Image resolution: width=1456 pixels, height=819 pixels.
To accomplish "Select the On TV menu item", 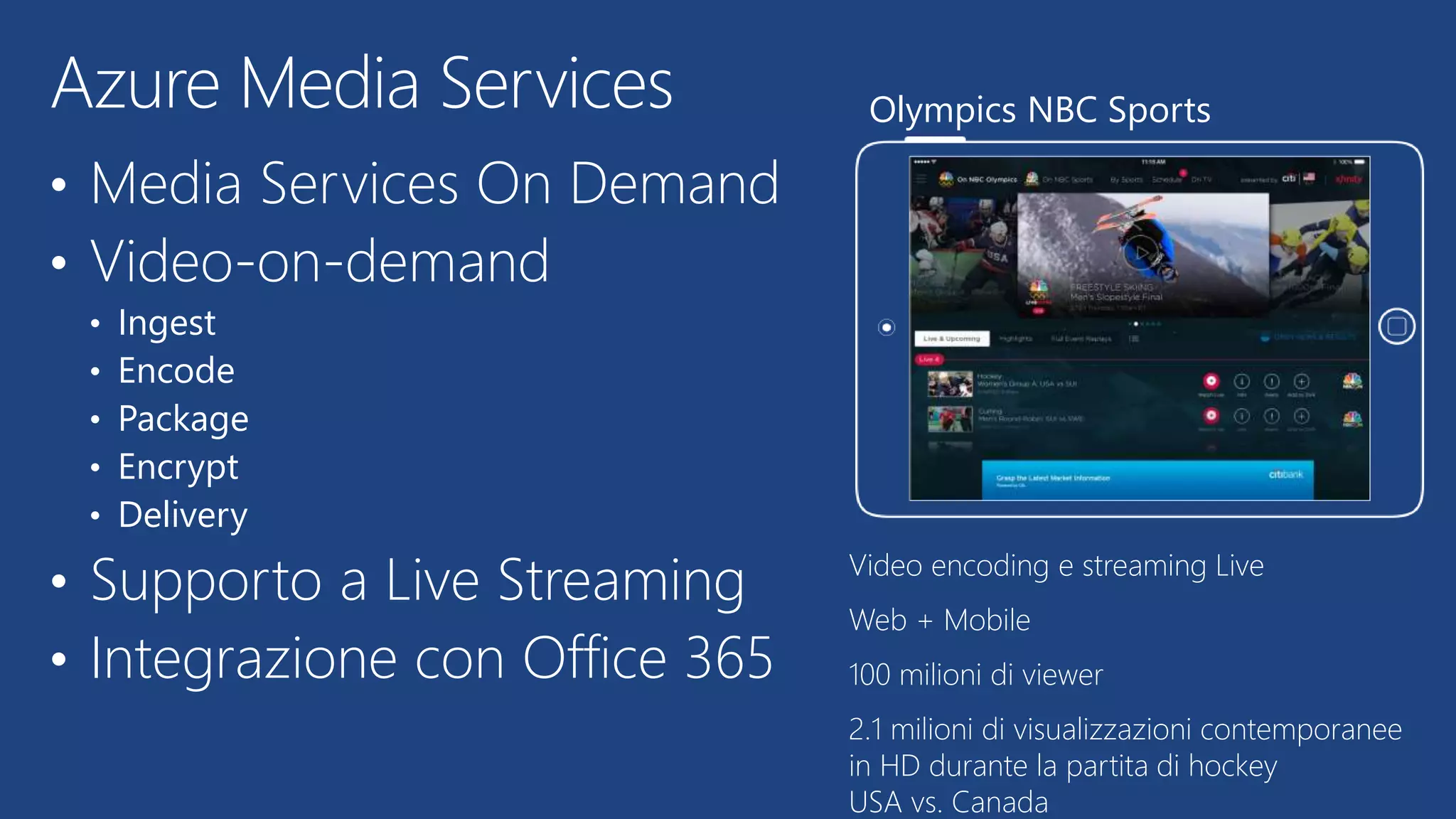I will click(x=1201, y=180).
